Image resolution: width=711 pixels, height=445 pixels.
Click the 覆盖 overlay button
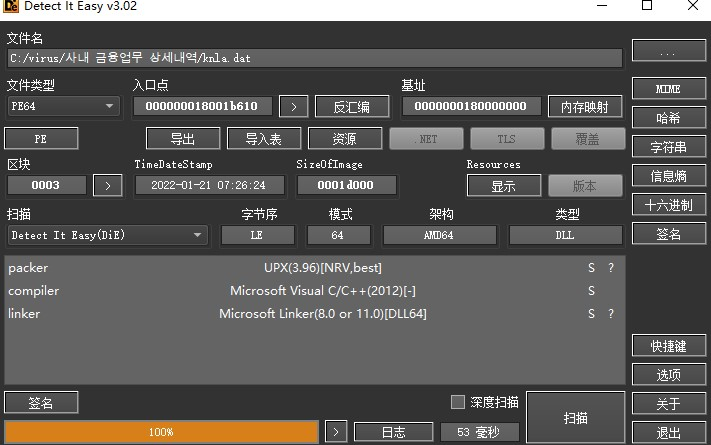(588, 139)
